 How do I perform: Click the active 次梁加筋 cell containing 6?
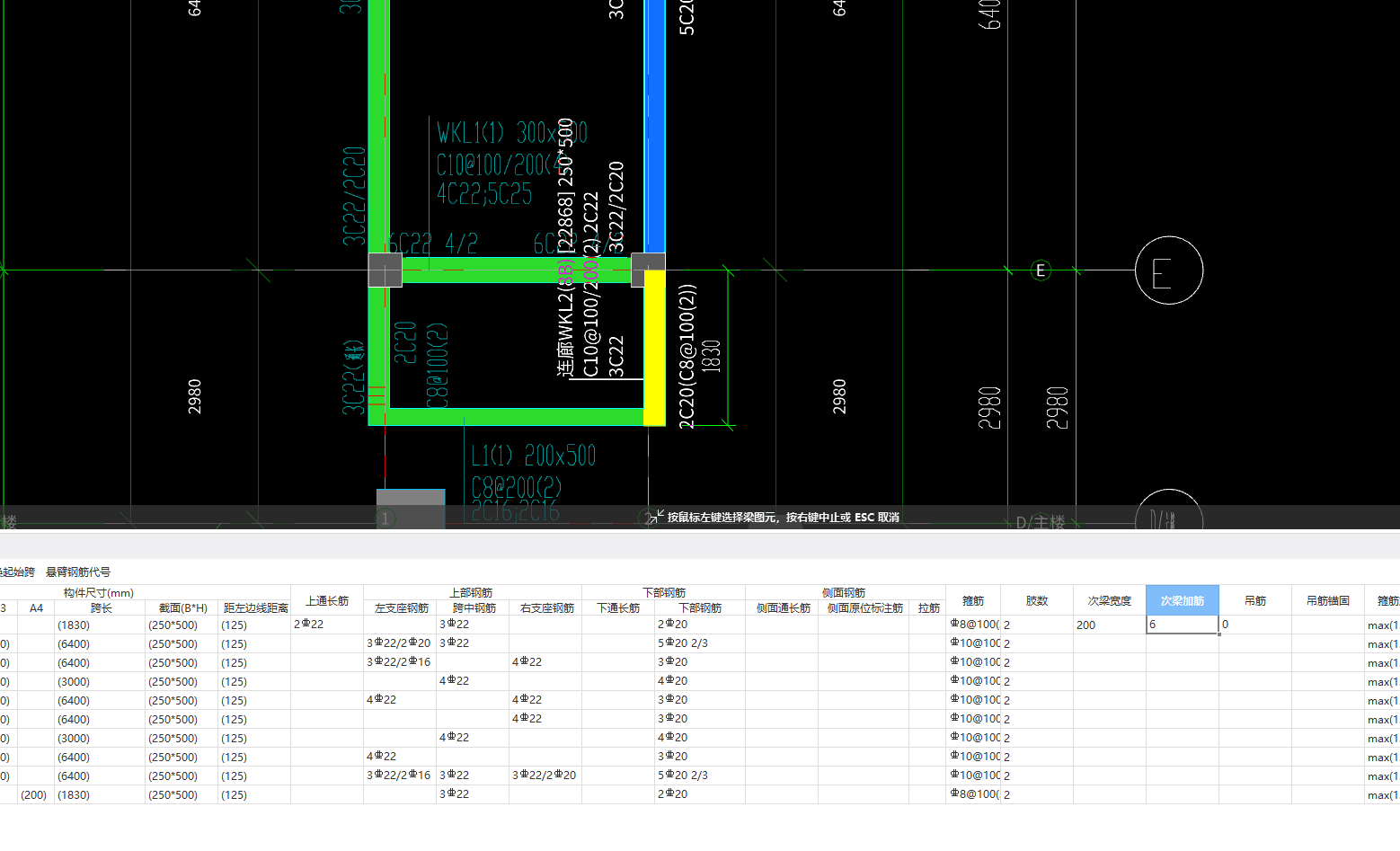(x=1182, y=625)
